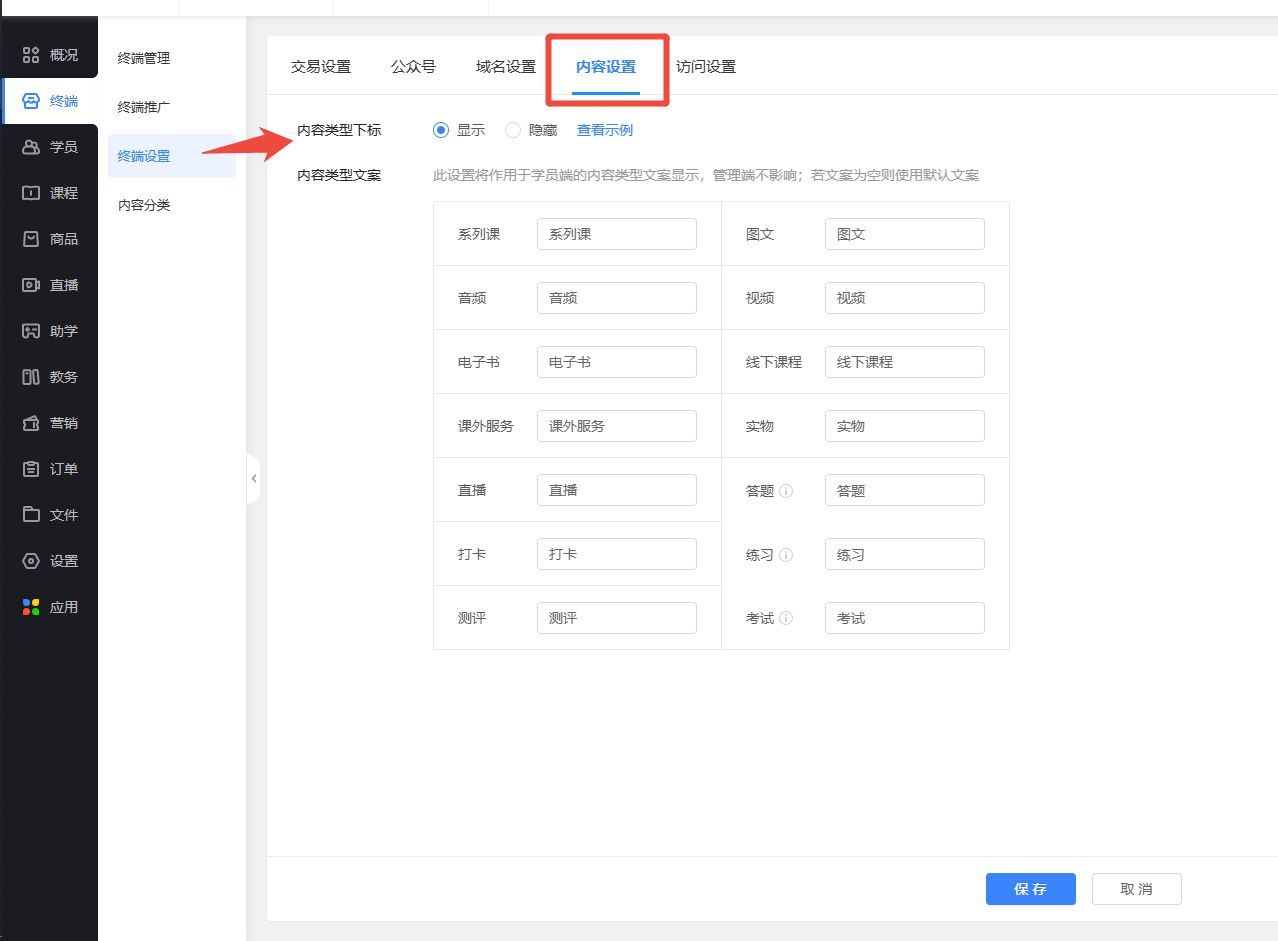Select the 商品 products bag icon
The image size is (1278, 941).
(31, 239)
